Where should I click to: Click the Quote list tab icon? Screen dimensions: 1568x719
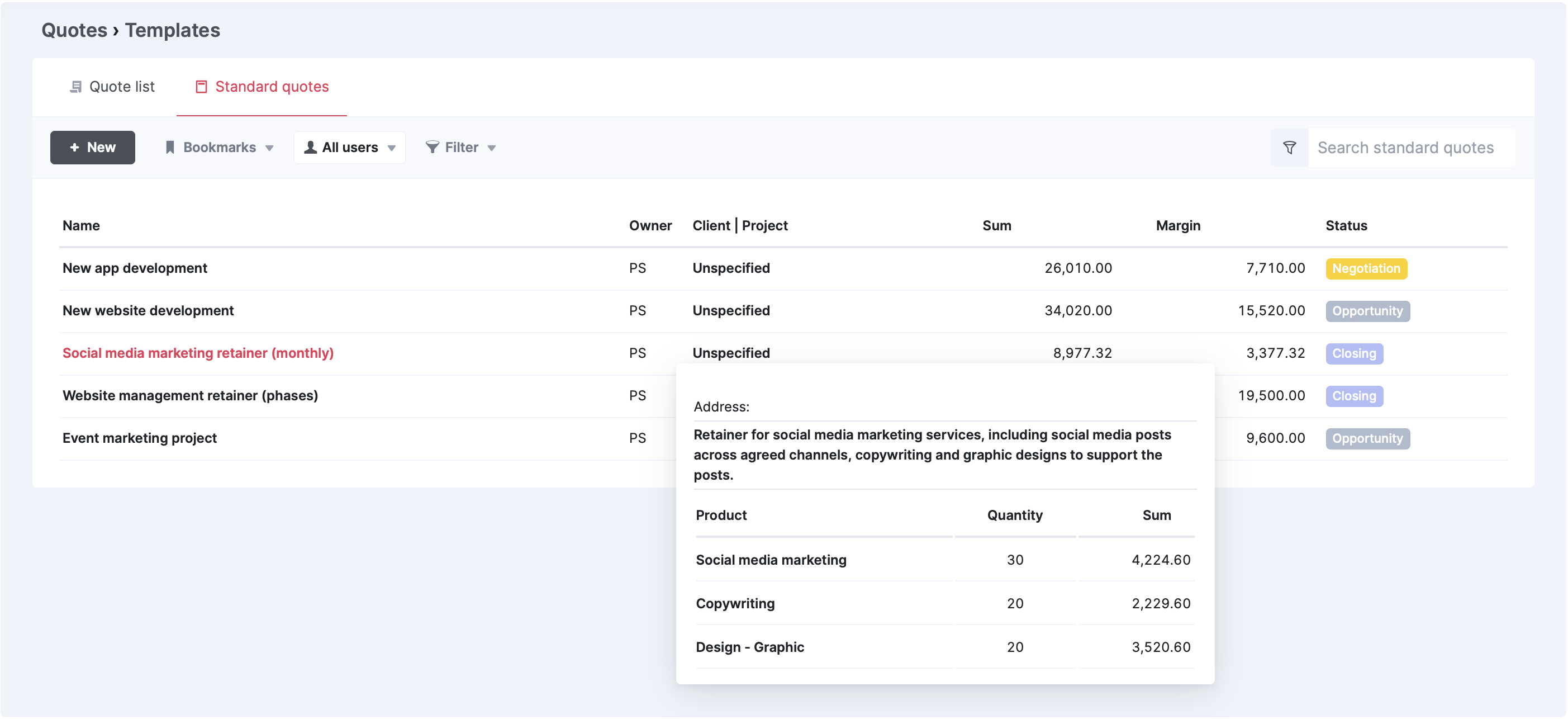(76, 87)
